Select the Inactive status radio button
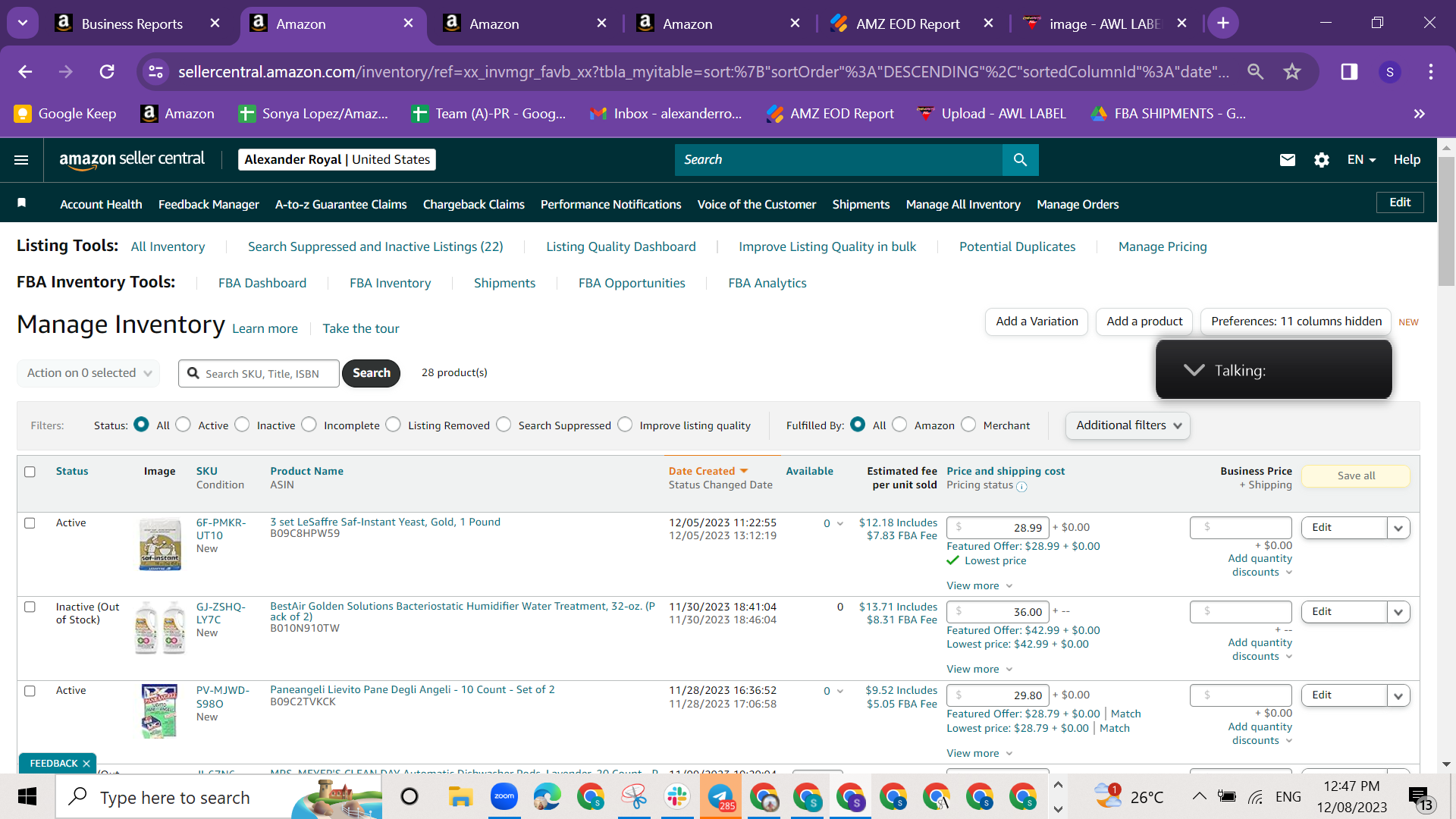Image resolution: width=1456 pixels, height=819 pixels. [242, 425]
